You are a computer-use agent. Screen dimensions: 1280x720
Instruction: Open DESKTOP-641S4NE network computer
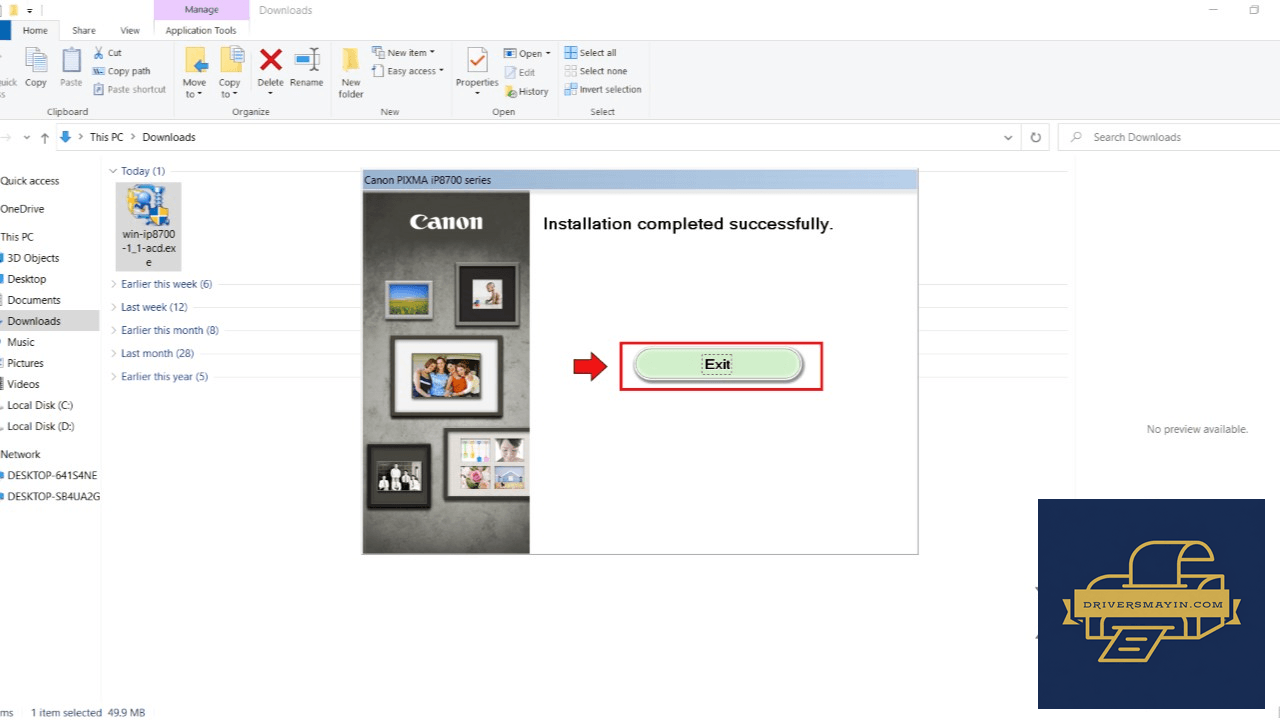(x=52, y=475)
